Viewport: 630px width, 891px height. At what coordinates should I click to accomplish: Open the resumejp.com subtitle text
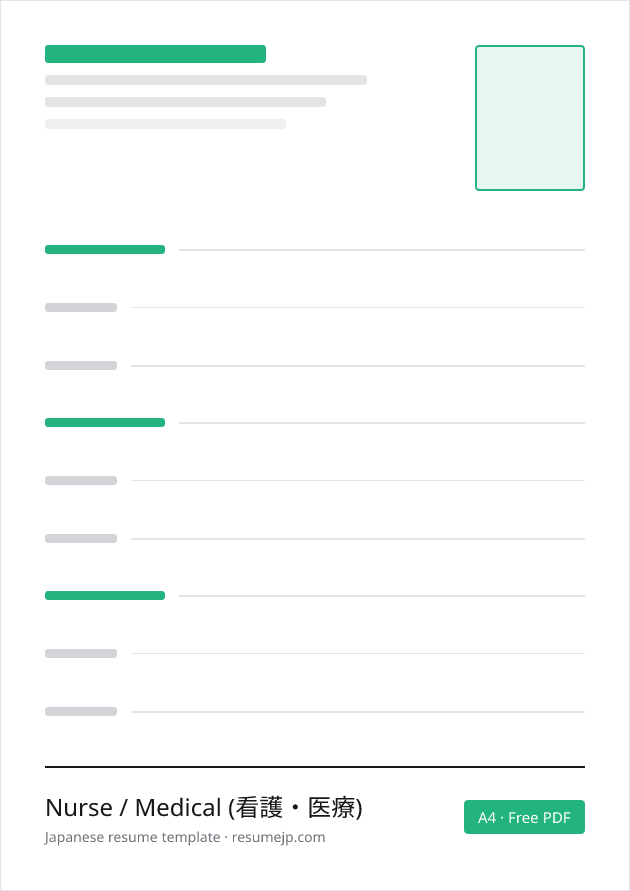tap(185, 837)
